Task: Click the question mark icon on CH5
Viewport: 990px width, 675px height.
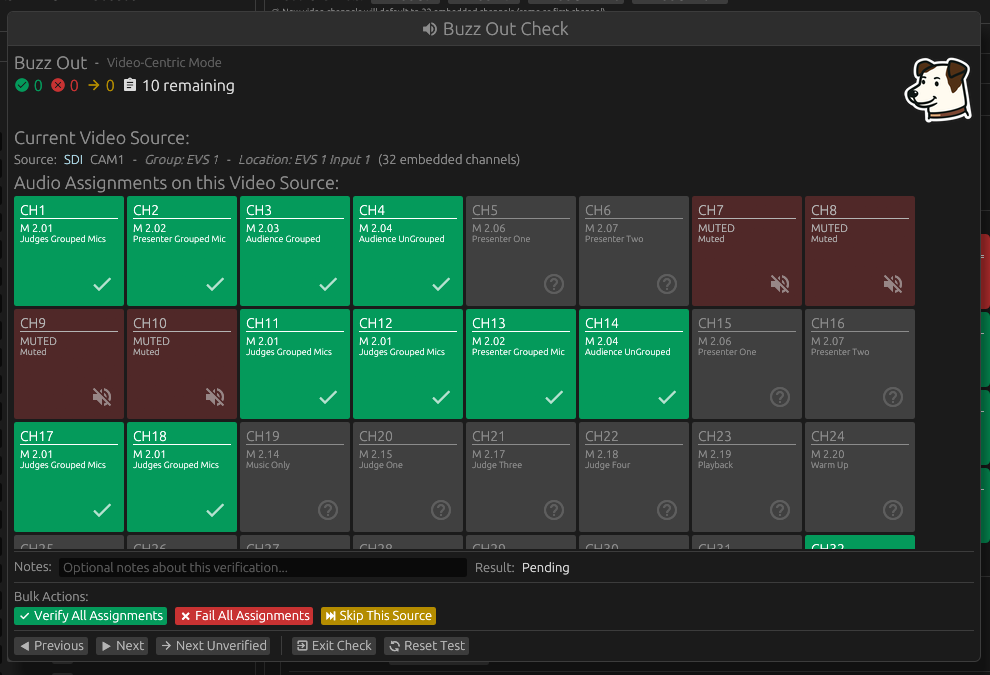Action: pos(553,284)
